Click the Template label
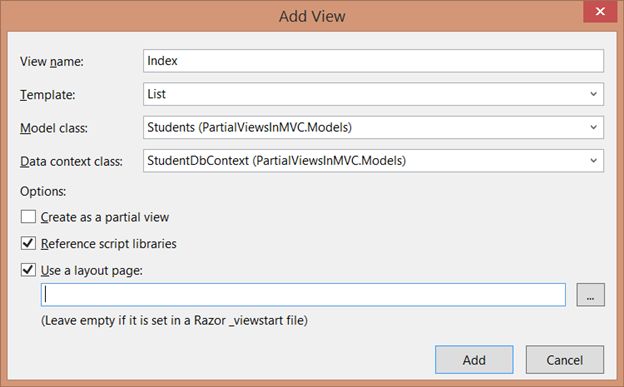 click(x=47, y=95)
